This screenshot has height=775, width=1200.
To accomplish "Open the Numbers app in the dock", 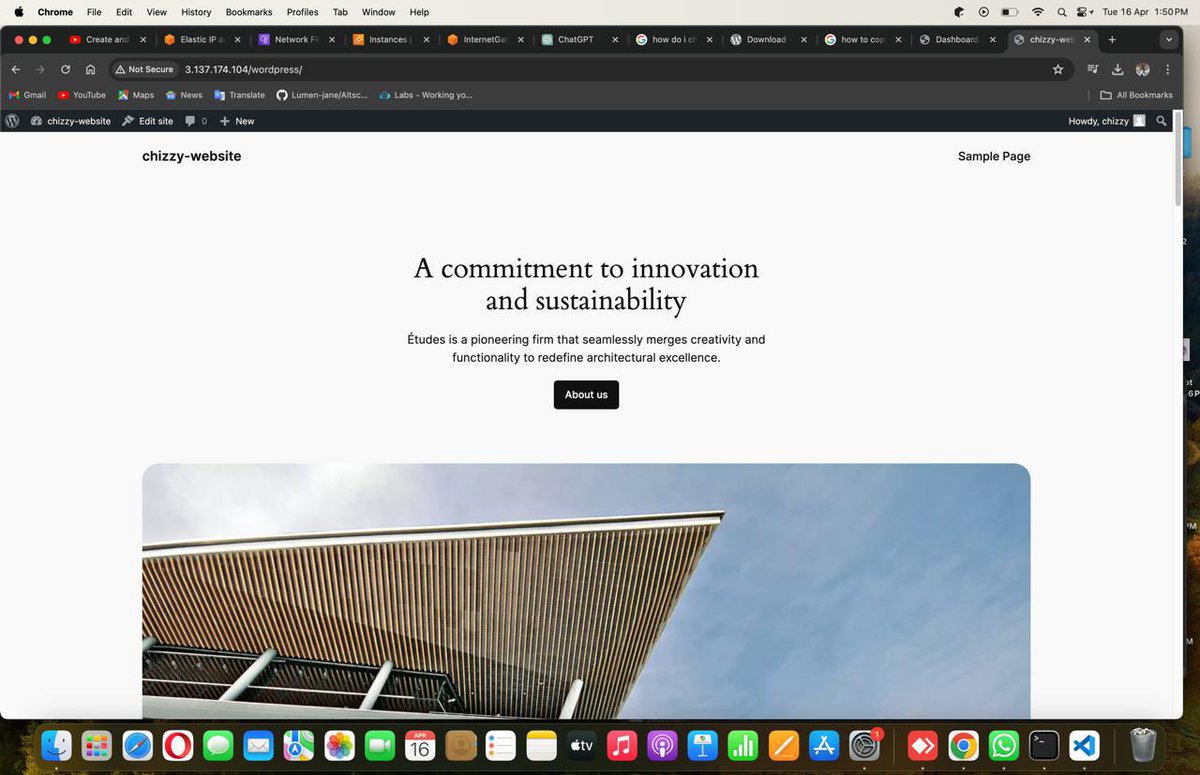I will point(742,745).
